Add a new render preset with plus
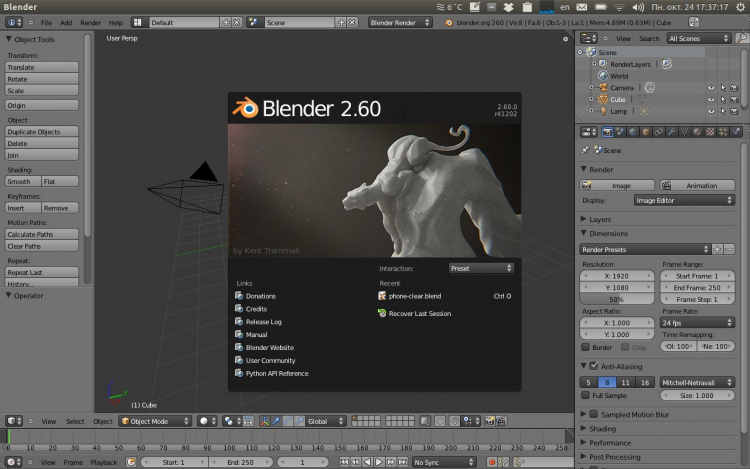This screenshot has height=469, width=750. tap(718, 249)
